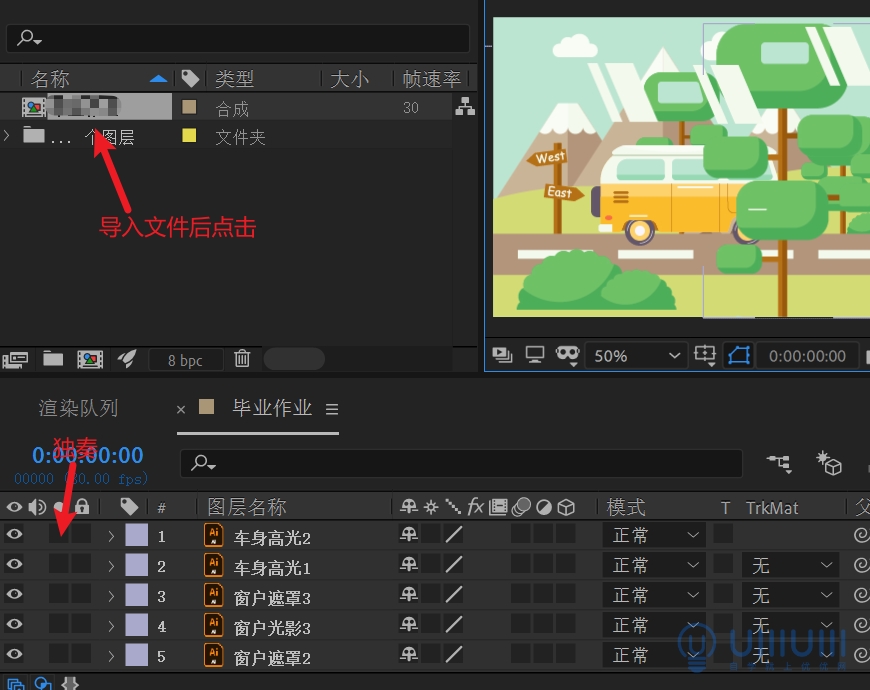Click 8 bpc color depth button
The image size is (870, 690).
click(x=185, y=360)
